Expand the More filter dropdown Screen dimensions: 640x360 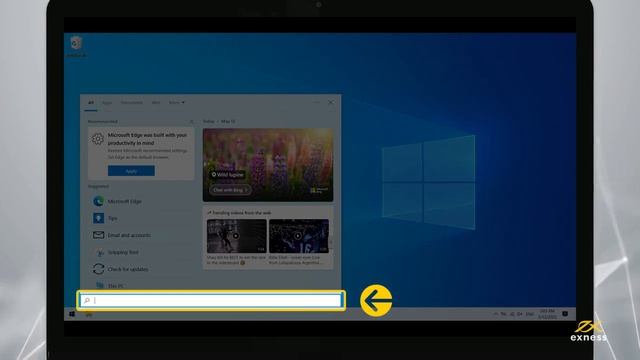click(x=177, y=103)
